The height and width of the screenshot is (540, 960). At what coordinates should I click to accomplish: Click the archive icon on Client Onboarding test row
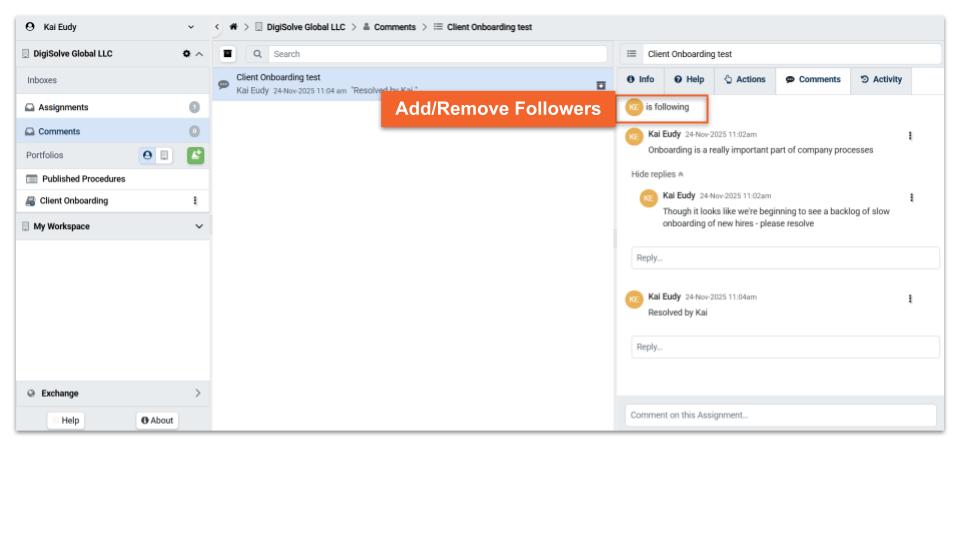coord(601,86)
